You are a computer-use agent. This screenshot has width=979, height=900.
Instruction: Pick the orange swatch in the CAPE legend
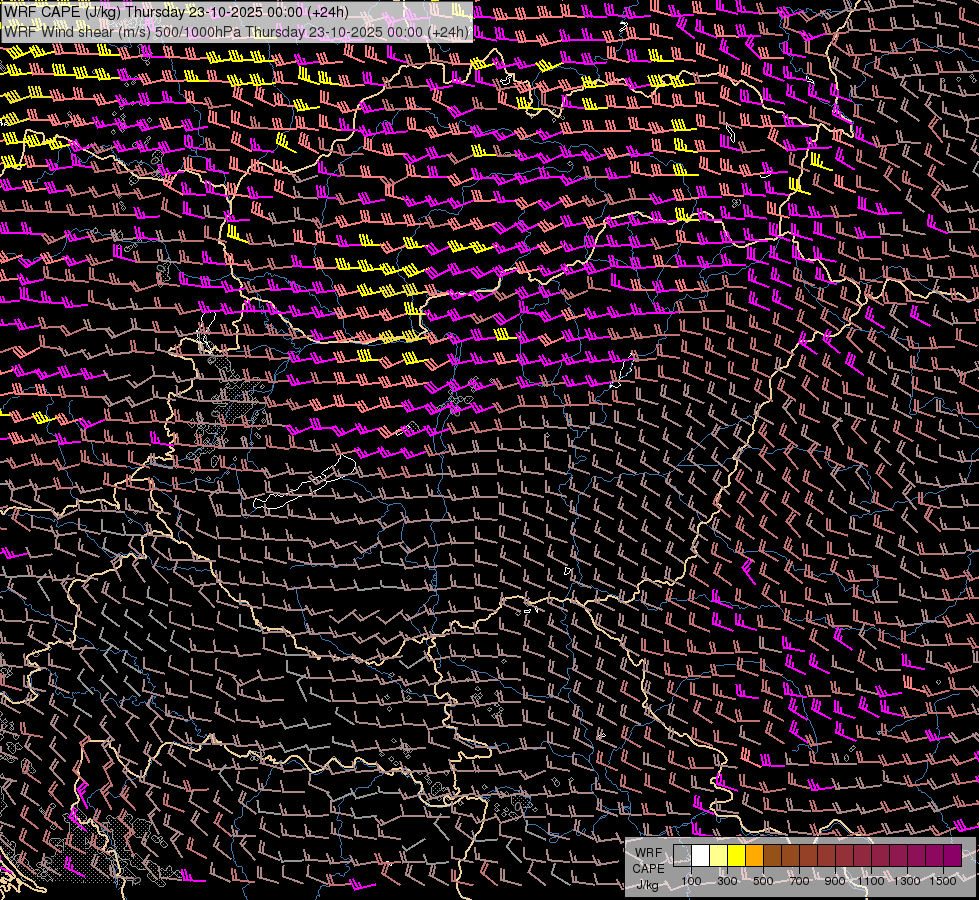(754, 856)
